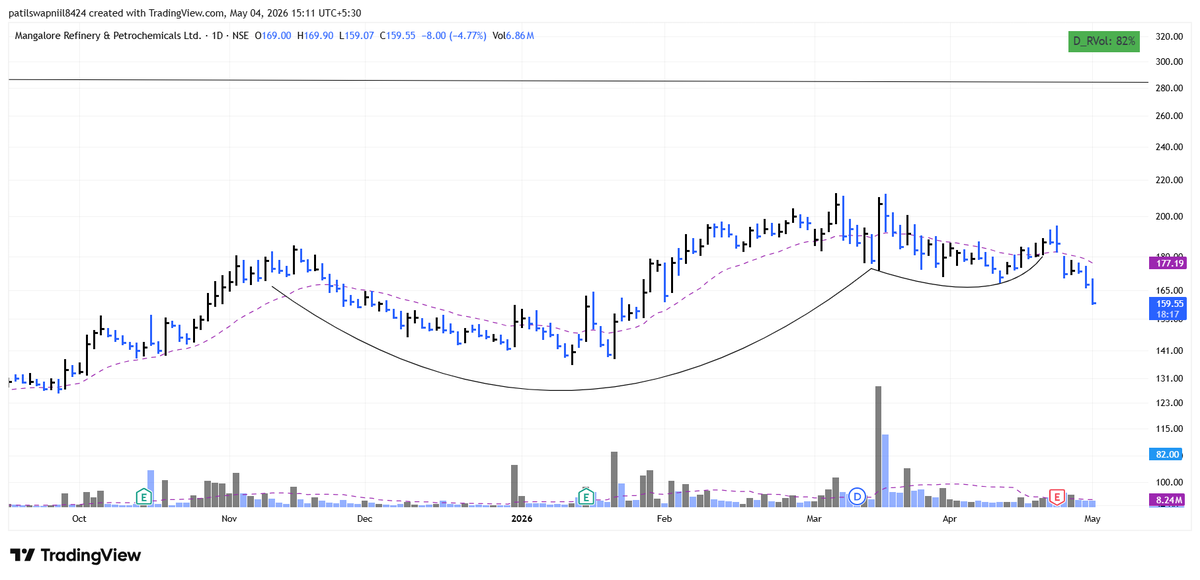This screenshot has height=580, width=1200.
Task: Click the tallest volume bar in mid-March
Action: point(878,446)
